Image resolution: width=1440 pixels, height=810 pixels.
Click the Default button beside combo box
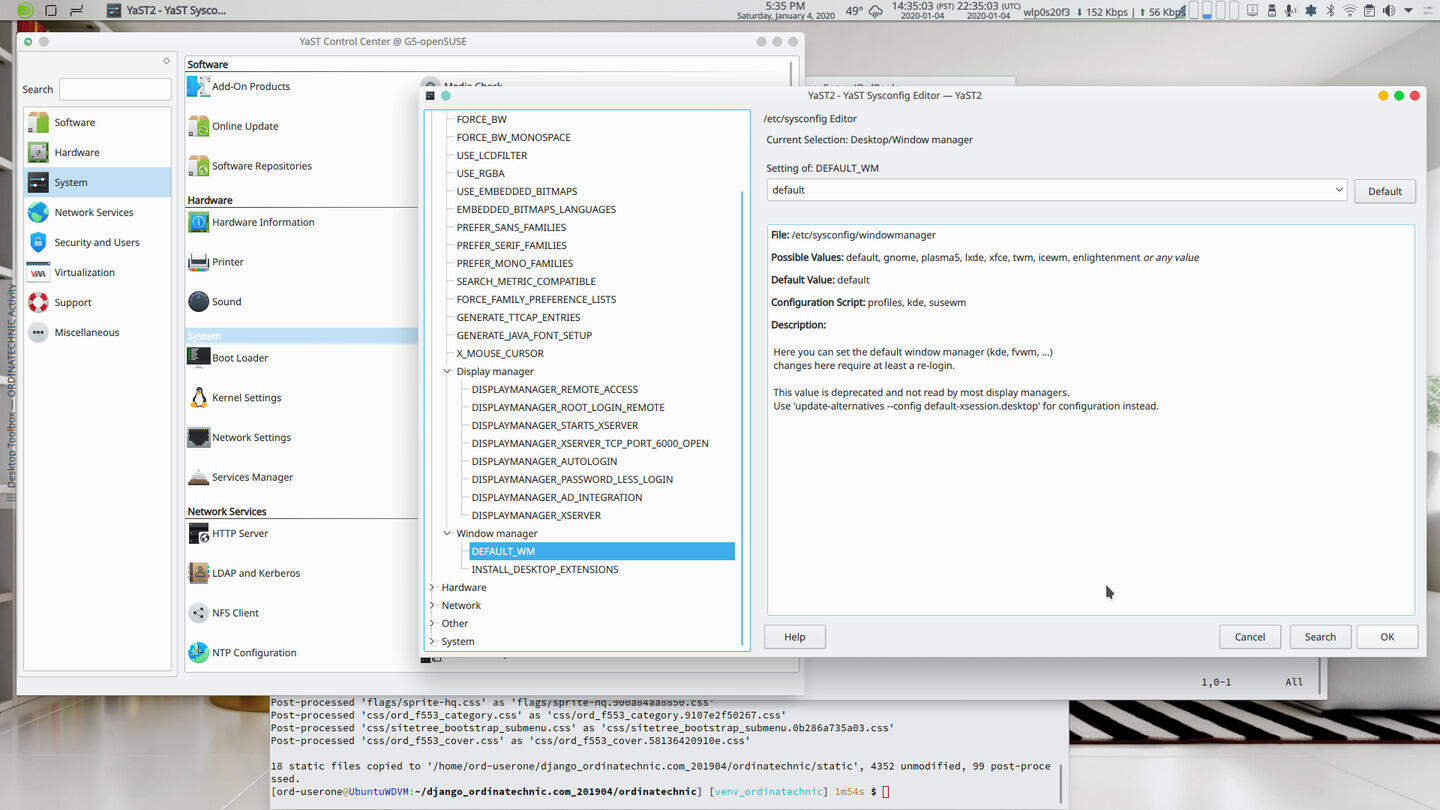pyautogui.click(x=1385, y=191)
